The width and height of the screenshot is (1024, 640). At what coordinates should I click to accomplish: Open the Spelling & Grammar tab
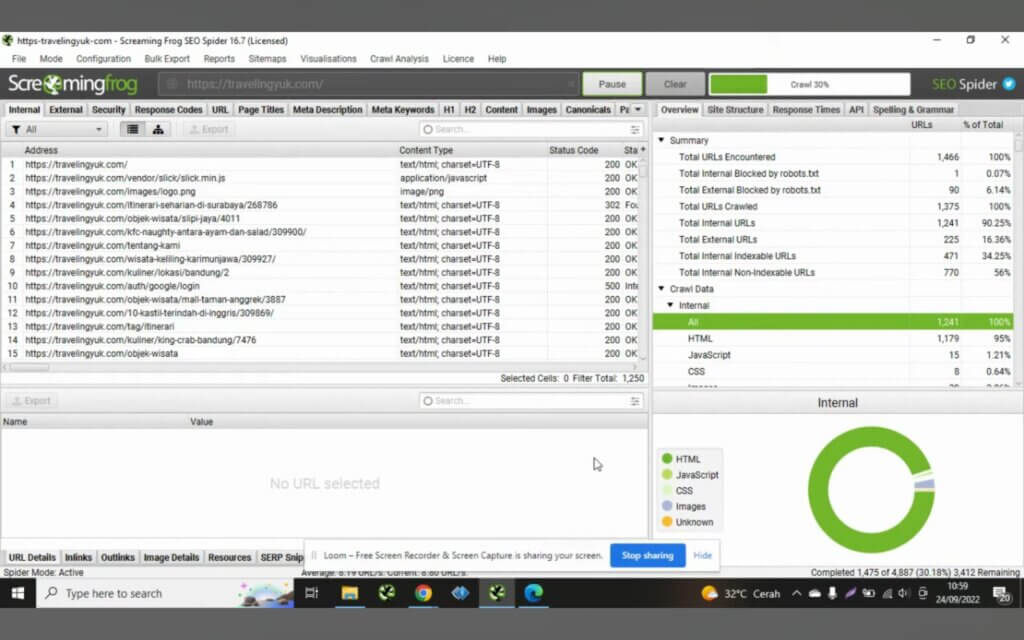pyautogui.click(x=913, y=110)
